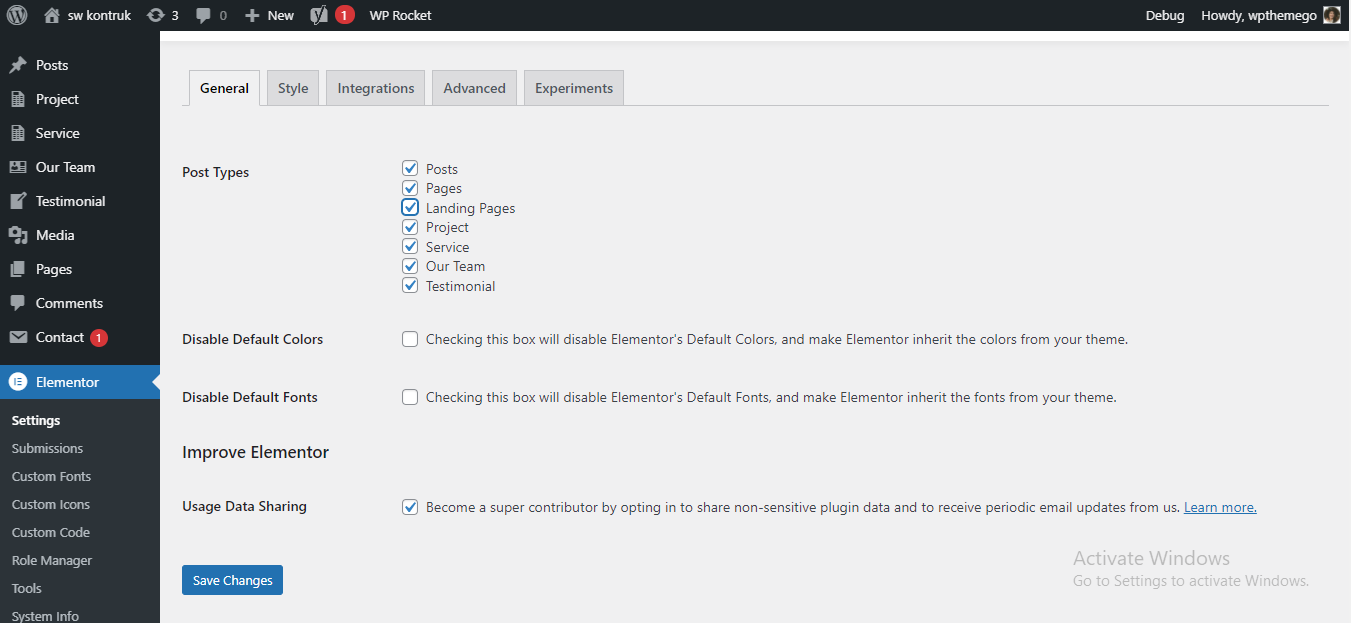Open WP Rocket in admin bar
Image resolution: width=1351 pixels, height=623 pixels.
pyautogui.click(x=401, y=16)
